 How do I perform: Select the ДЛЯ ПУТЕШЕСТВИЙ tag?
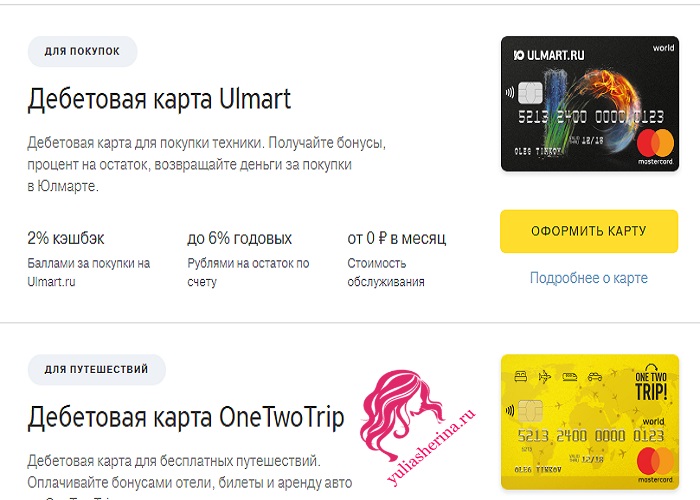pos(96,370)
